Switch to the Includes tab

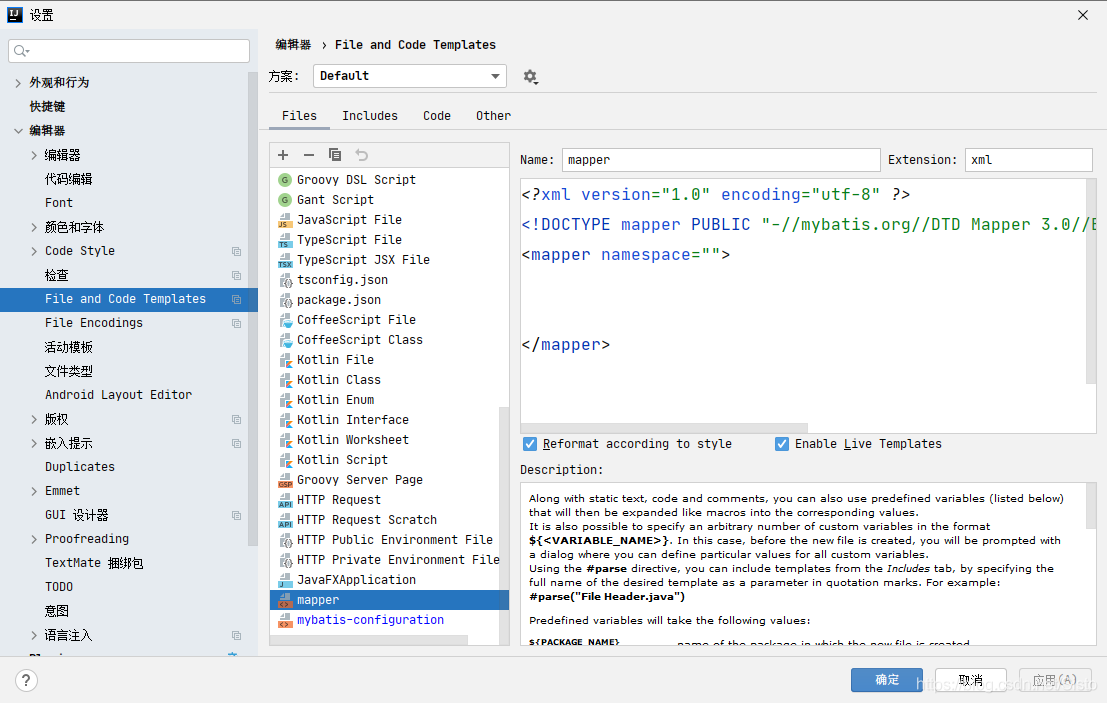370,116
